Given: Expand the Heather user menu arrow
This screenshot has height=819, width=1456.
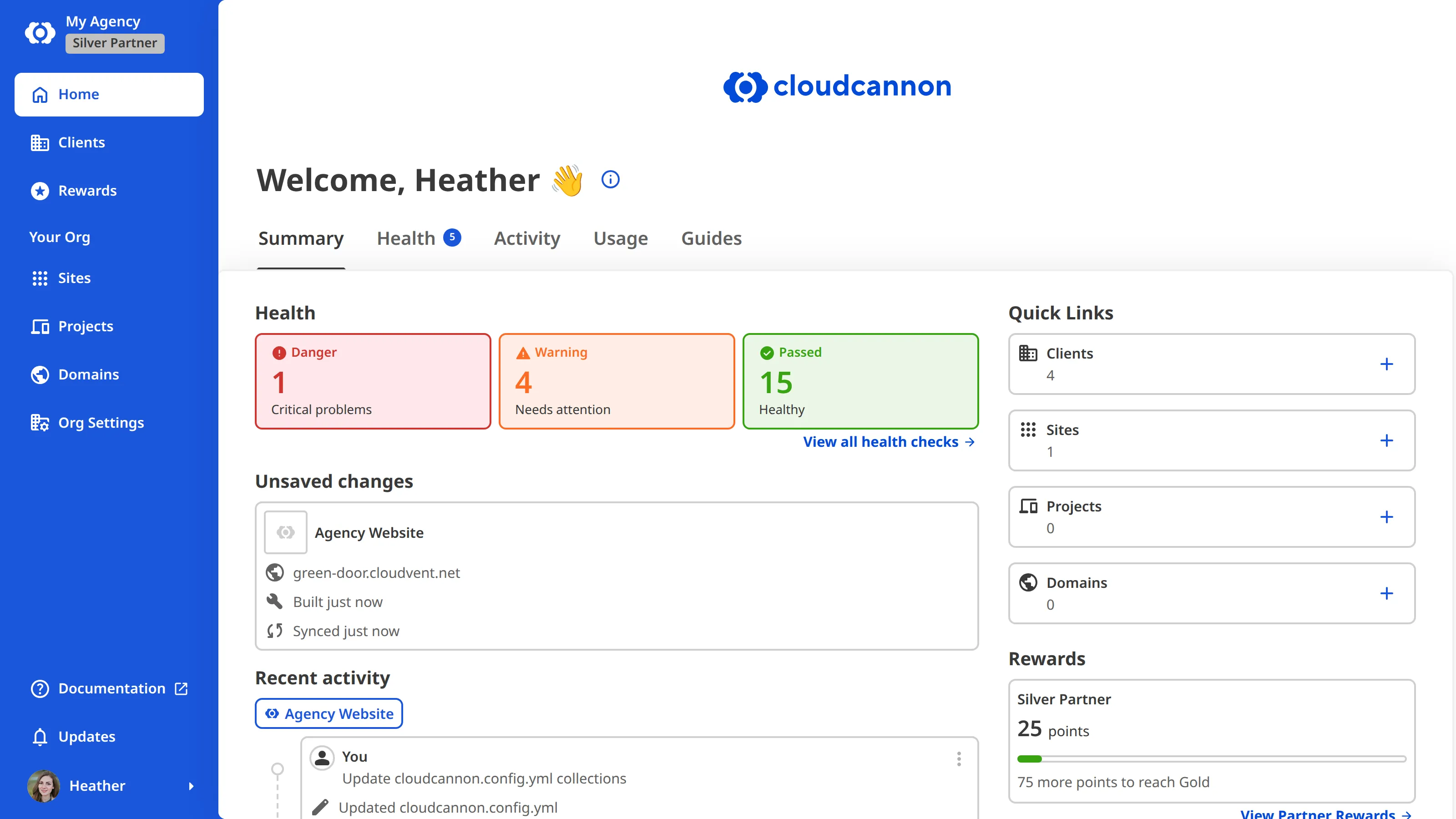Looking at the screenshot, I should [191, 786].
